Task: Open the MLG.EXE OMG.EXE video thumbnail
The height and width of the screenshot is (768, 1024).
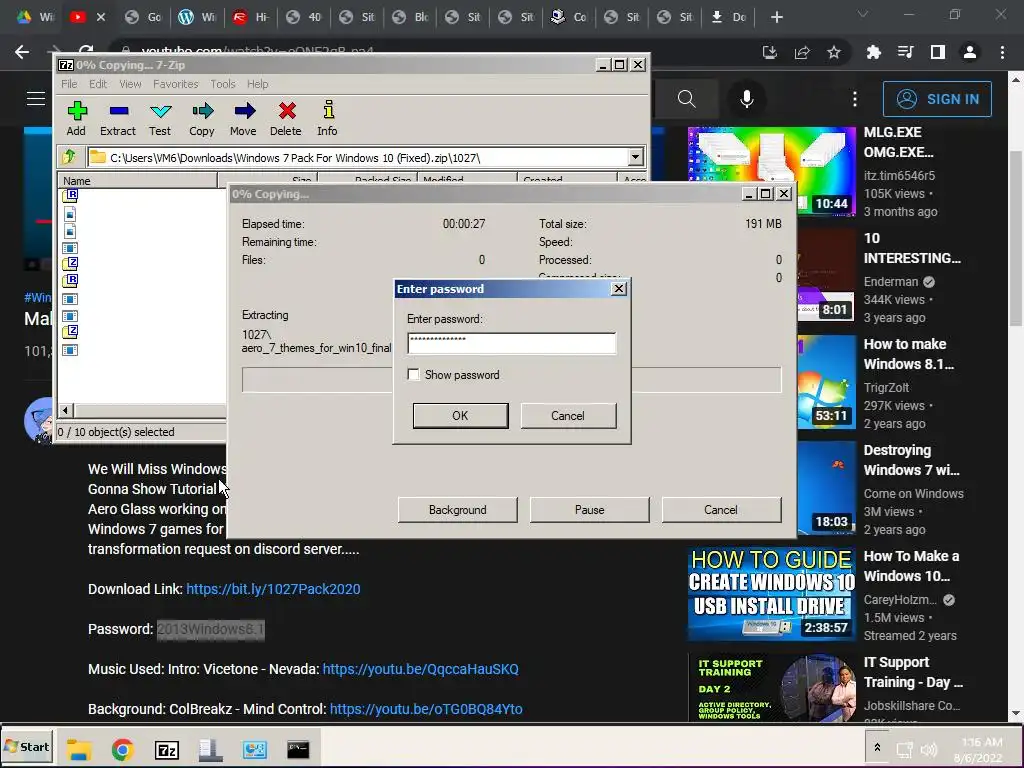Action: [x=771, y=172]
